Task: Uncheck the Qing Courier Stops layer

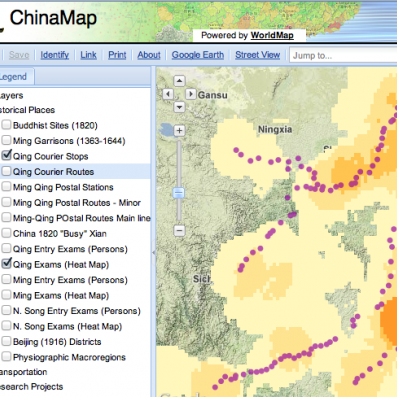Action: [6, 155]
